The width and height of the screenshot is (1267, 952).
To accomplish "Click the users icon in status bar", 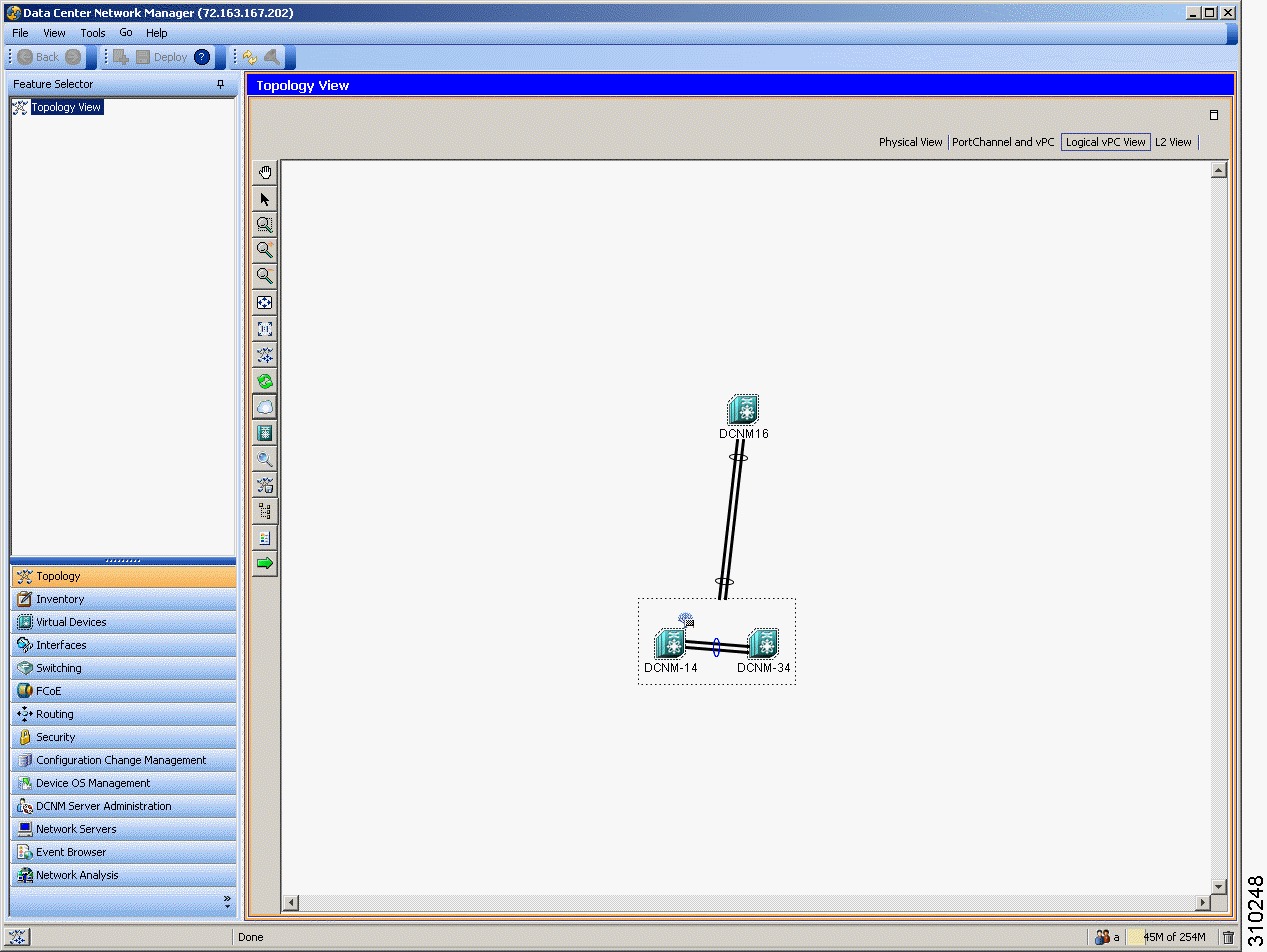I will coord(1103,937).
